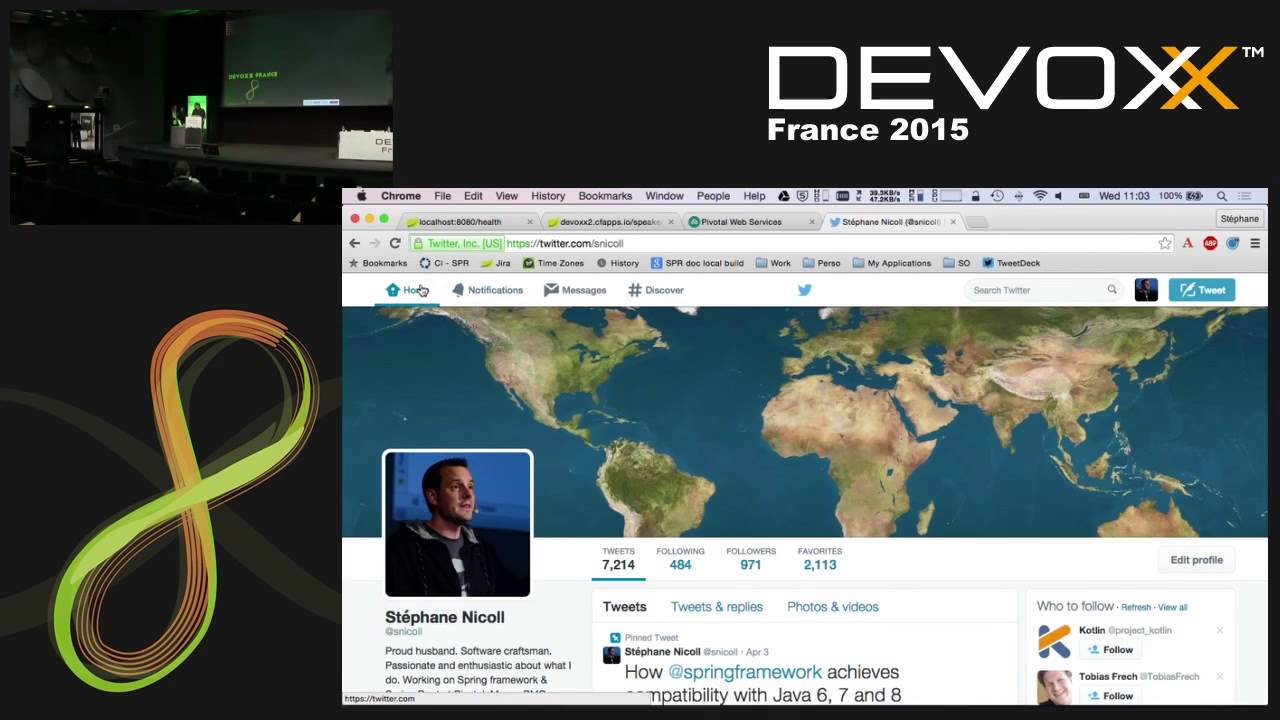The width and height of the screenshot is (1280, 720).
Task: Switch to Tweets & replies tab
Action: (x=717, y=607)
